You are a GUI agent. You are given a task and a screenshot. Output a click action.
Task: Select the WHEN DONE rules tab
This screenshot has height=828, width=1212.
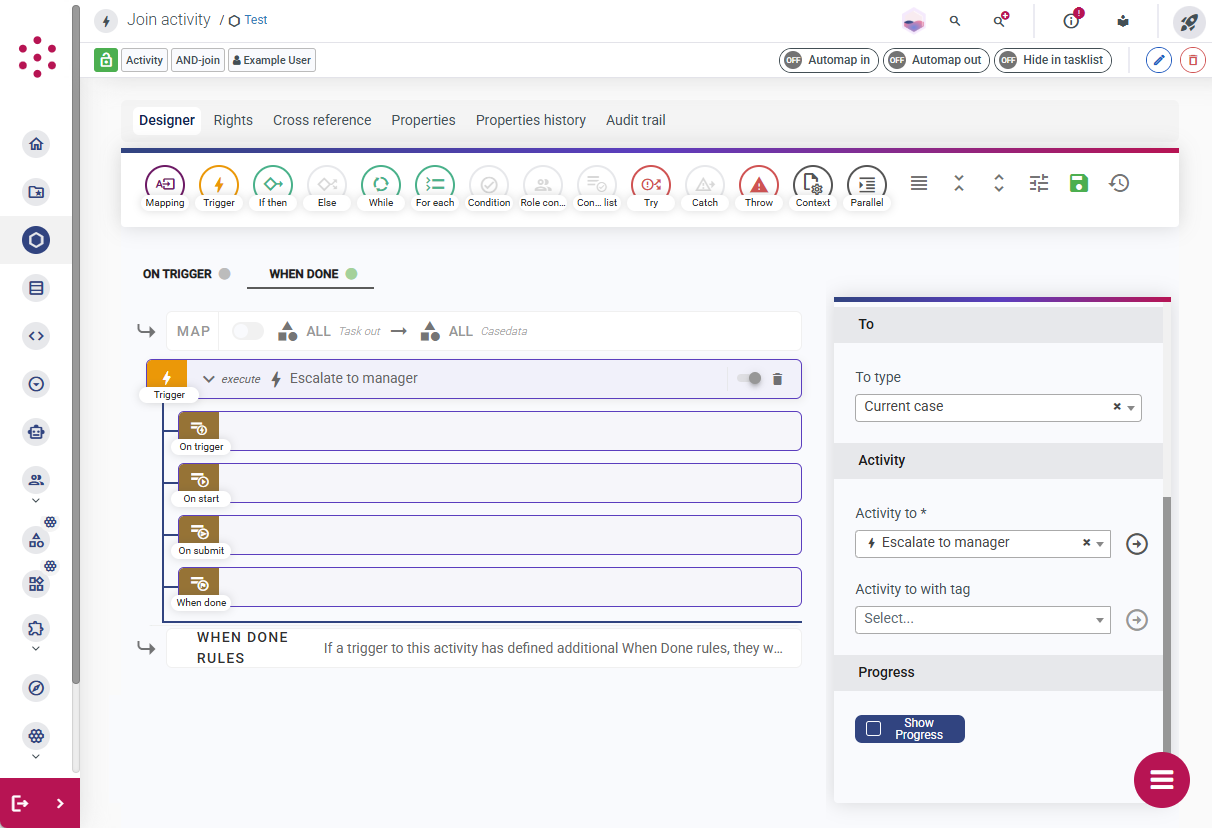pyautogui.click(x=312, y=274)
